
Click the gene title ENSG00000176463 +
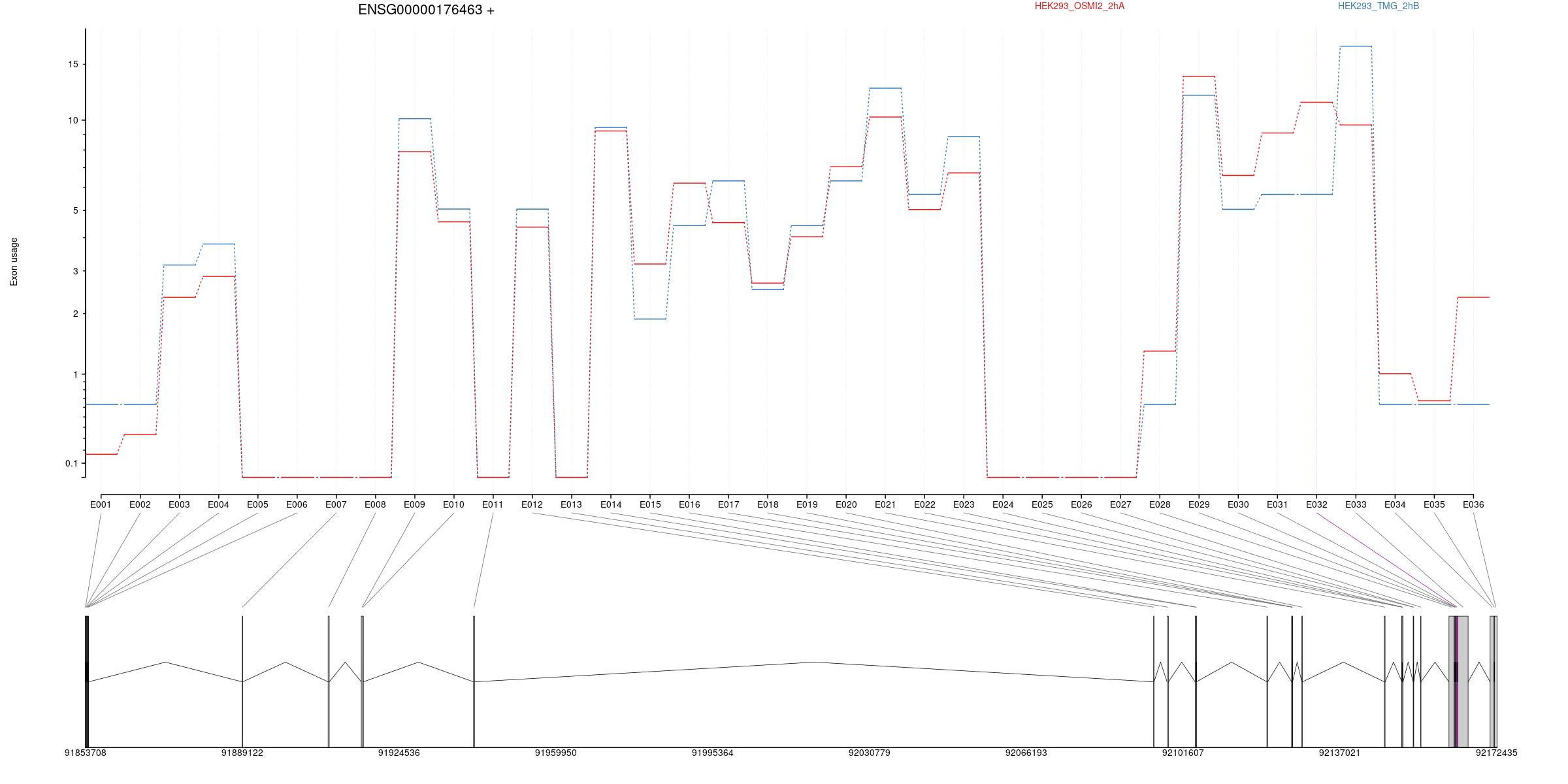pyautogui.click(x=426, y=10)
